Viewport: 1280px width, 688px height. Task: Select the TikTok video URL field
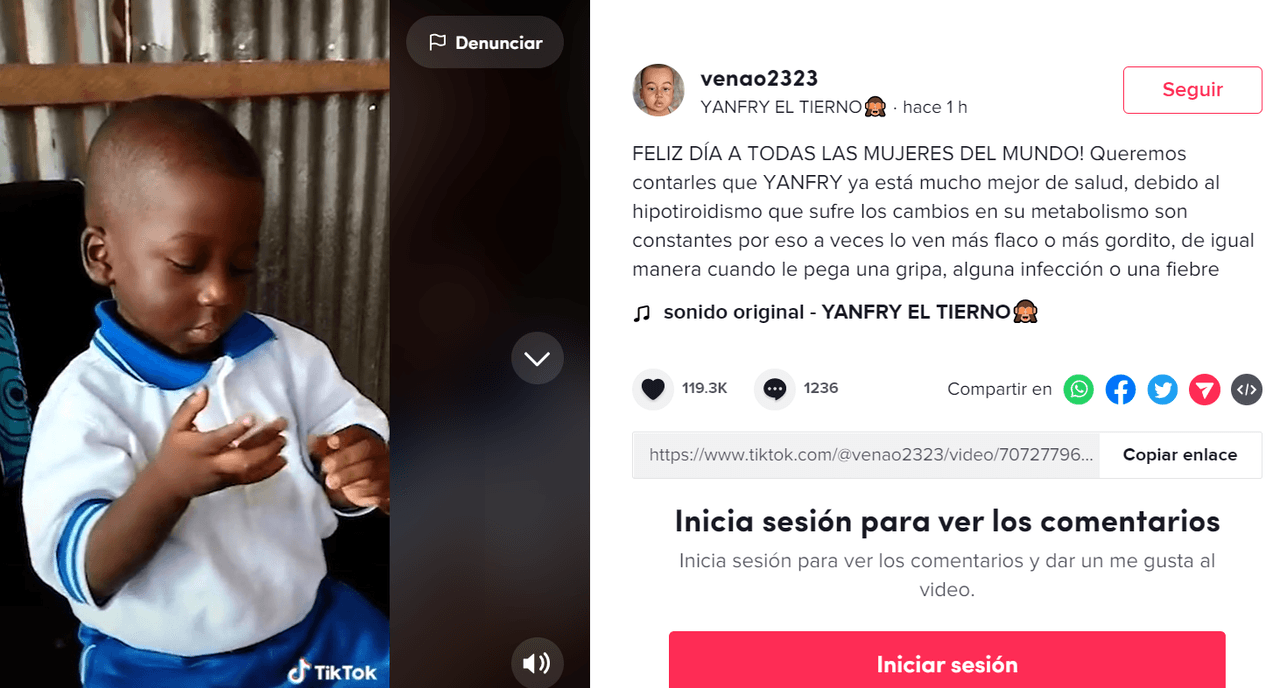pos(866,455)
